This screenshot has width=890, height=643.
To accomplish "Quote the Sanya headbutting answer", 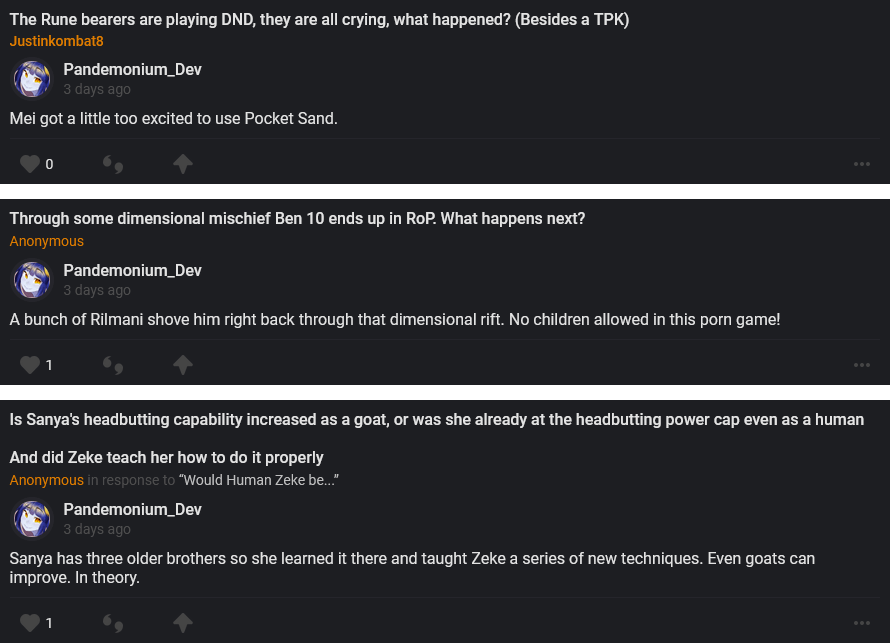I will (x=113, y=623).
